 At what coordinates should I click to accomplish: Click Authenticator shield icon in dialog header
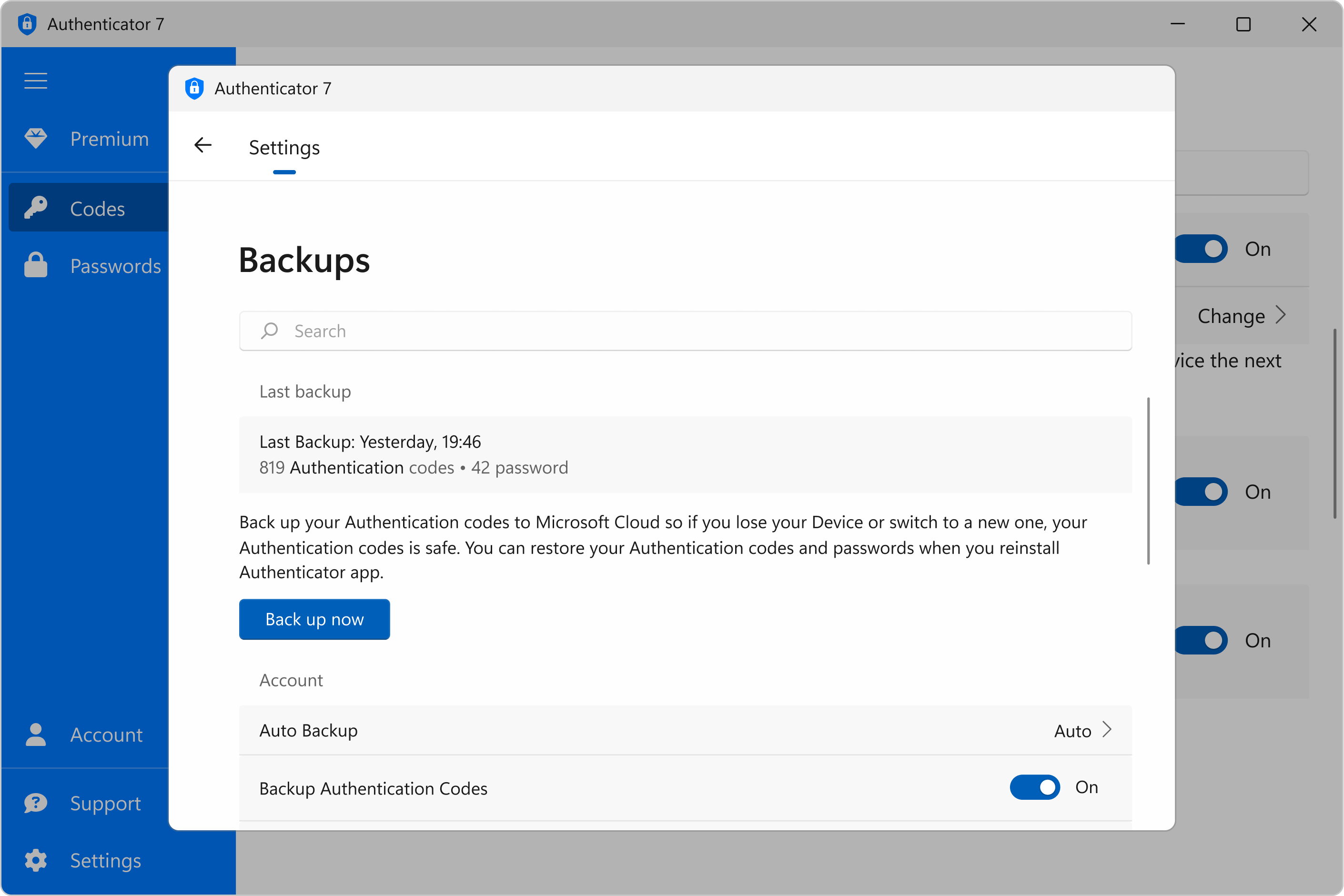(194, 89)
